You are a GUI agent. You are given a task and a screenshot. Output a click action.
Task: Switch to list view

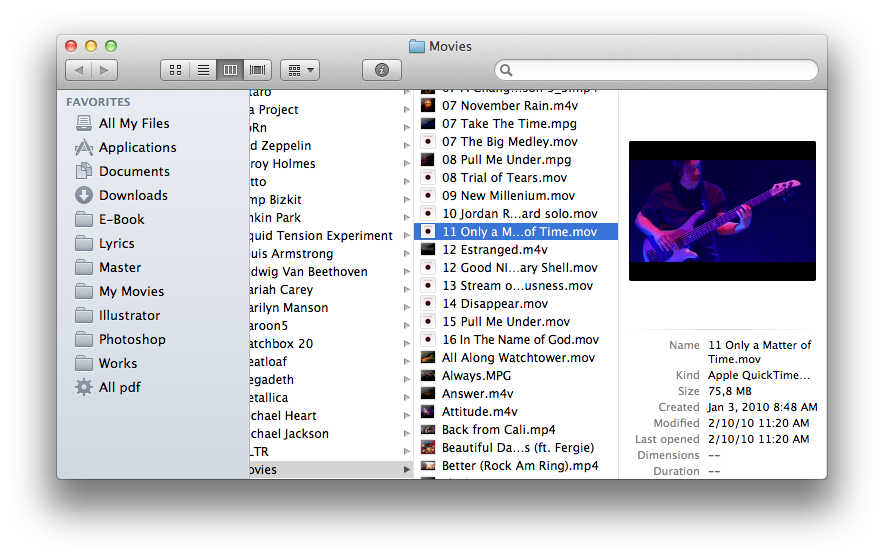click(x=203, y=70)
